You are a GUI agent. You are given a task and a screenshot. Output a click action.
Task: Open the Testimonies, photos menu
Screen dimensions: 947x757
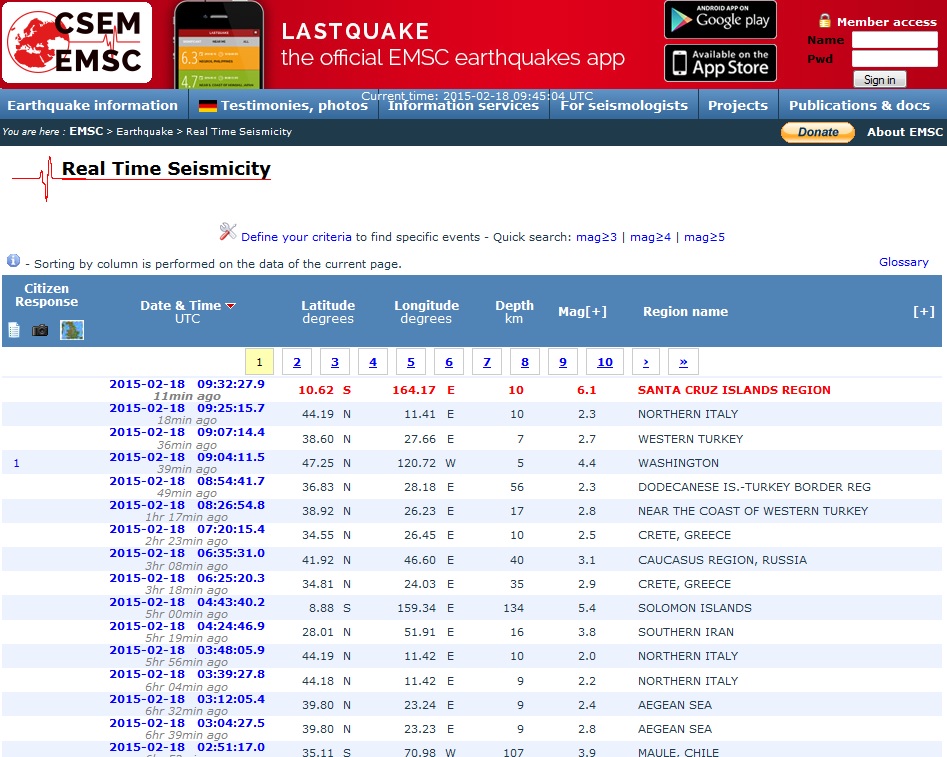(x=294, y=106)
